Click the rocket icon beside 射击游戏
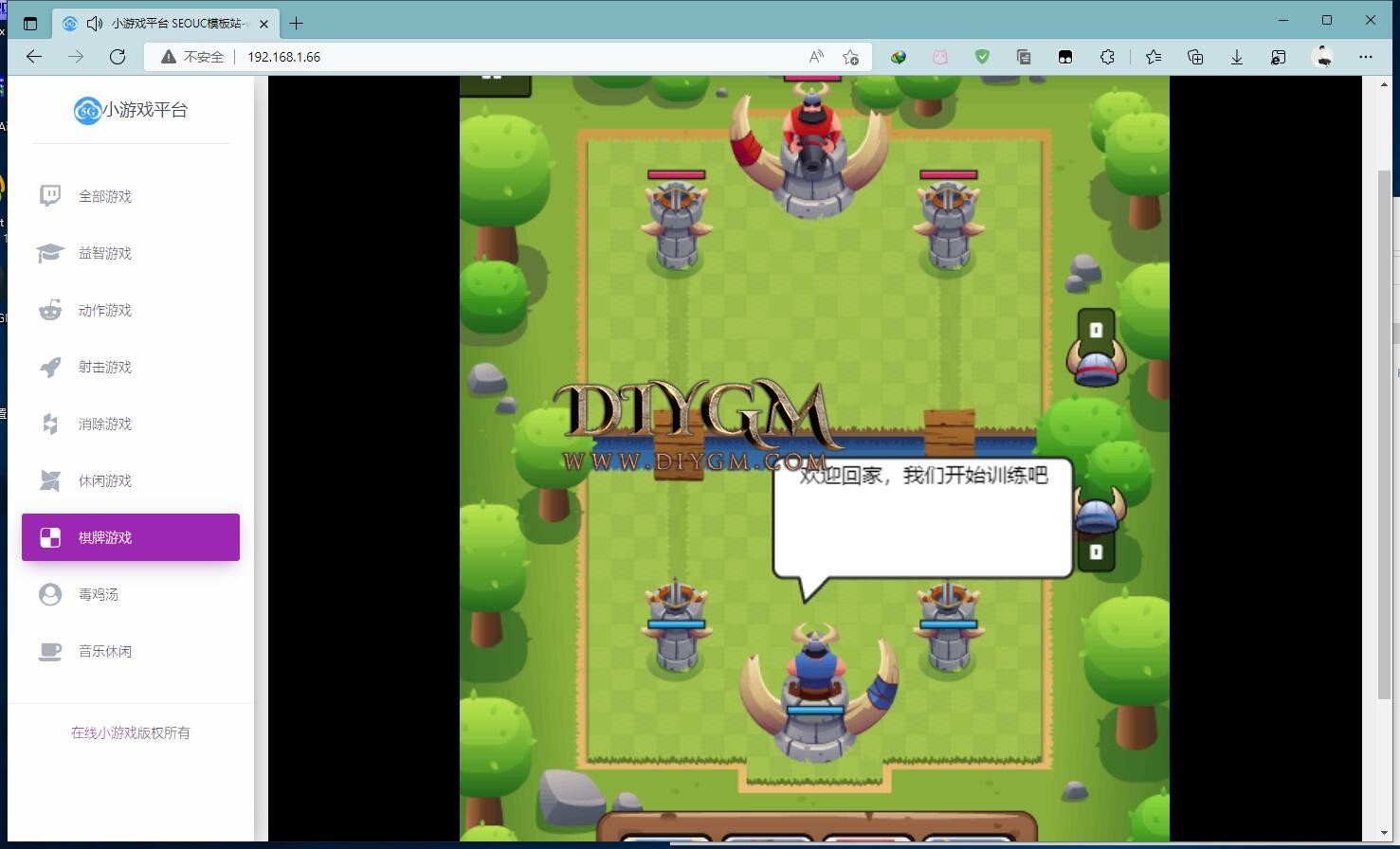Screen dimensions: 1400x849 tap(50, 367)
